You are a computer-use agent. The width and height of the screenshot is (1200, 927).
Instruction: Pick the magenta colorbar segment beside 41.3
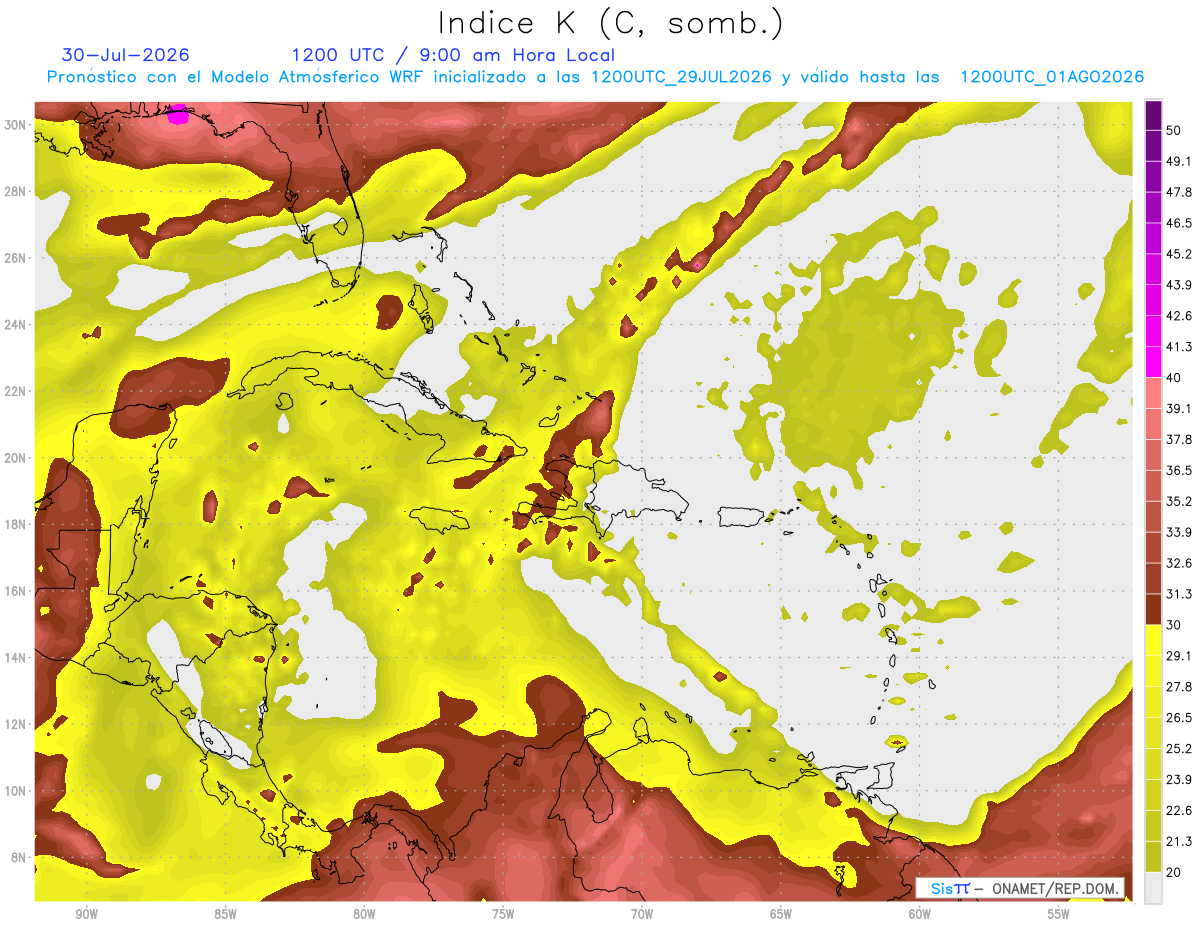(x=1153, y=362)
